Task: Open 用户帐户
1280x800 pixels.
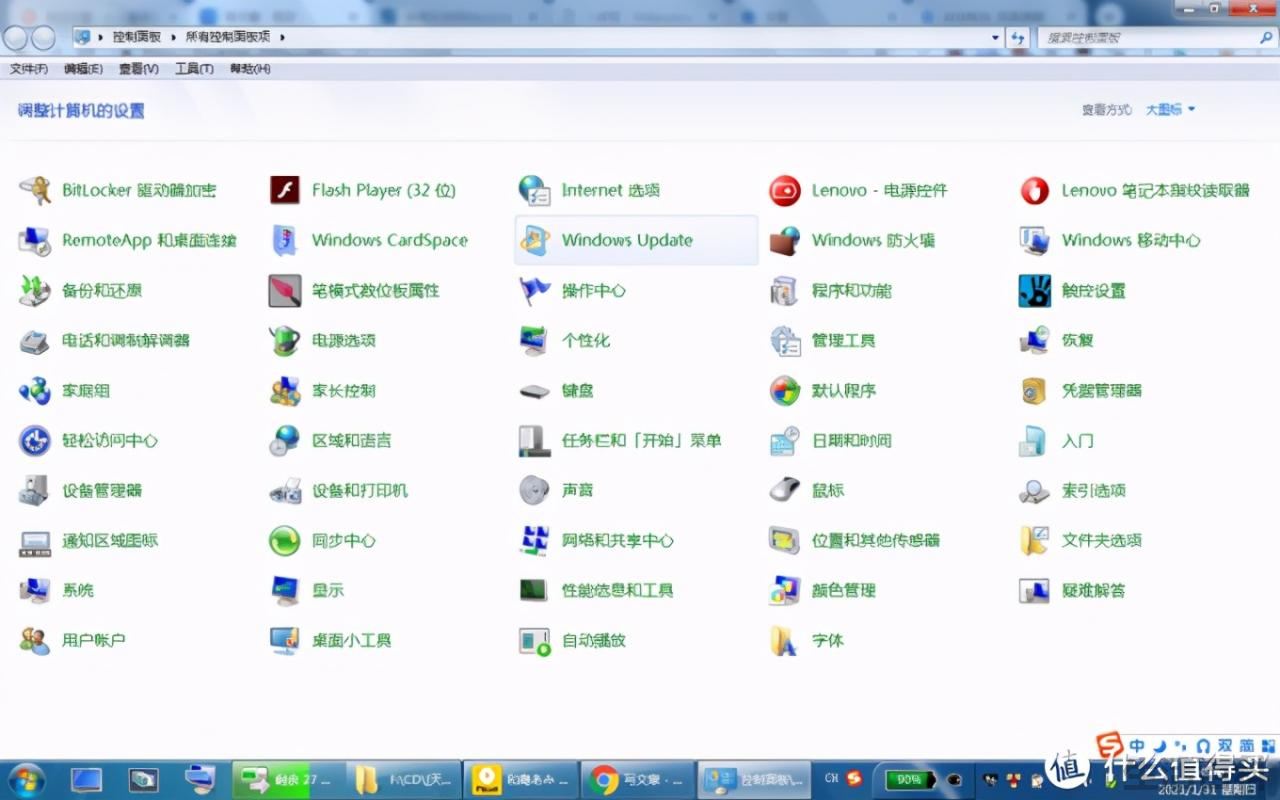Action: coord(73,640)
